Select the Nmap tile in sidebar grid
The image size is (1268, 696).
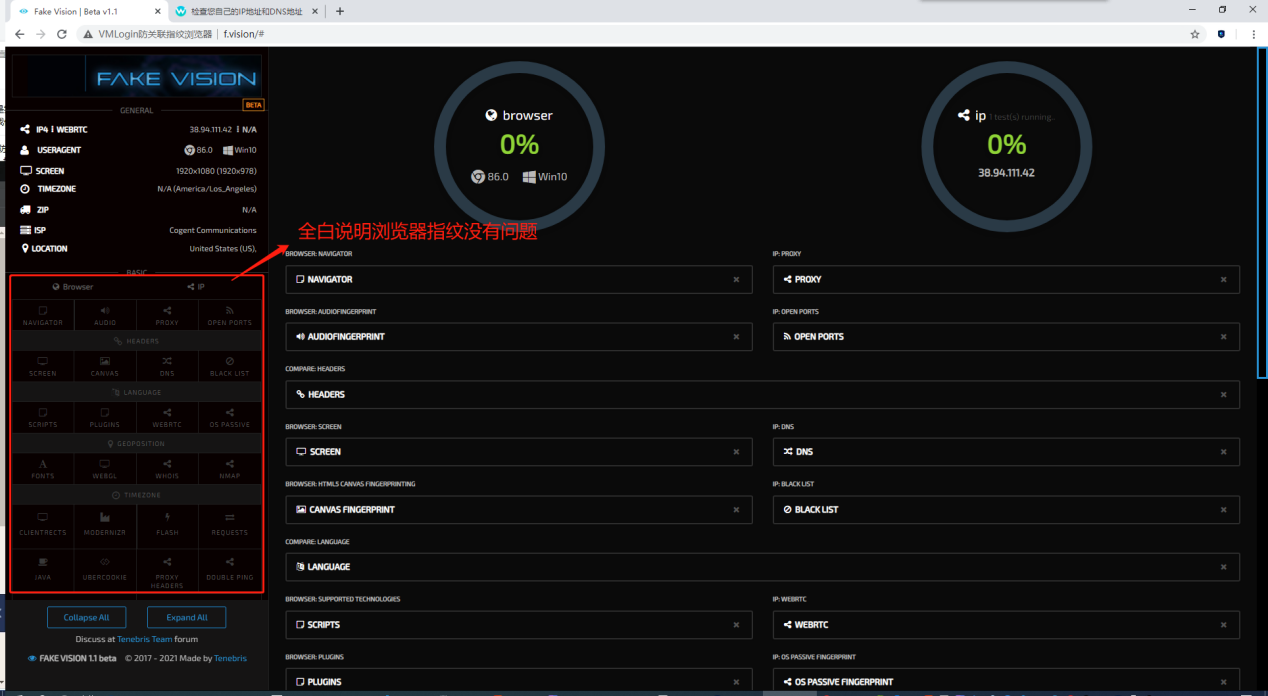coord(230,468)
